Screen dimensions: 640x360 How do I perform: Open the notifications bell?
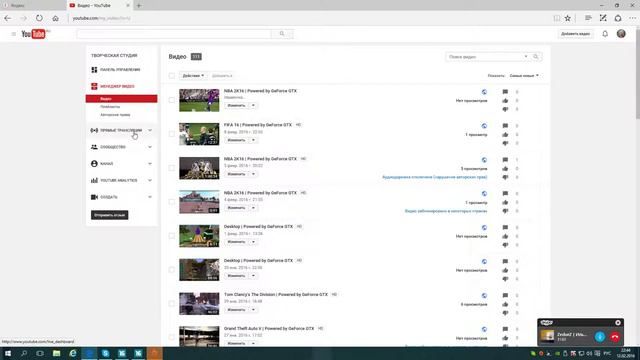[605, 34]
